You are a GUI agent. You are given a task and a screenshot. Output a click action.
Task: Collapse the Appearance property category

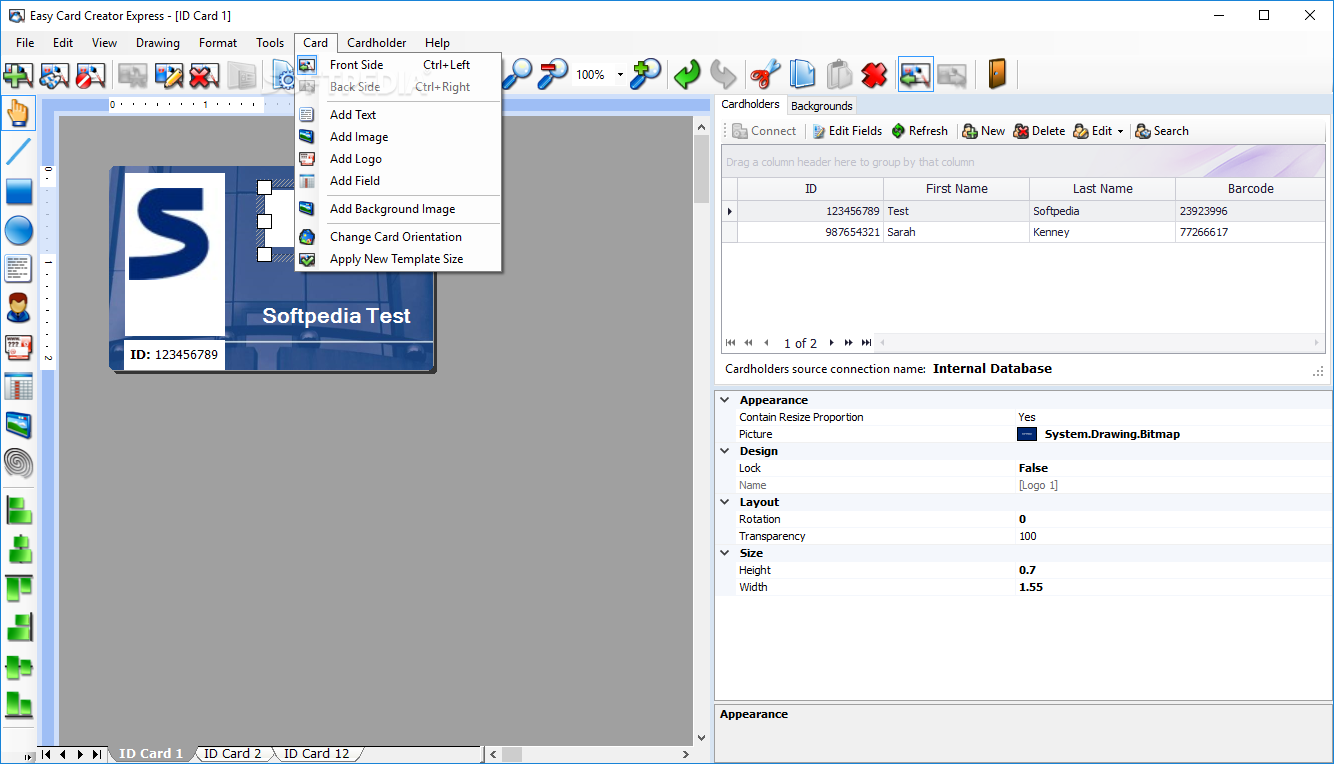click(x=725, y=400)
